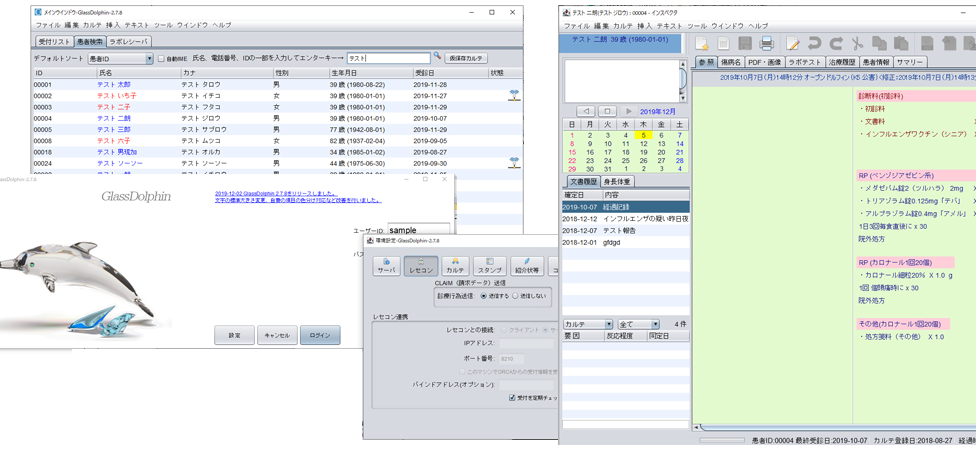This screenshot has width=976, height=450.
Task: Open the 患者ID sort dropdown
Action: 120,59
